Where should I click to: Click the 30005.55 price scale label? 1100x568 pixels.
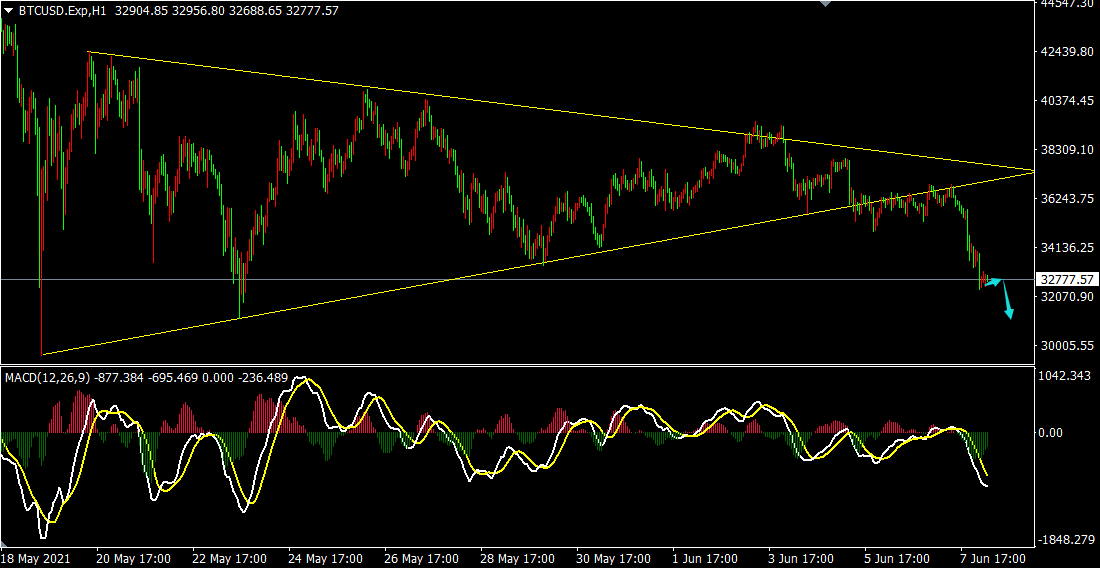tap(1066, 346)
